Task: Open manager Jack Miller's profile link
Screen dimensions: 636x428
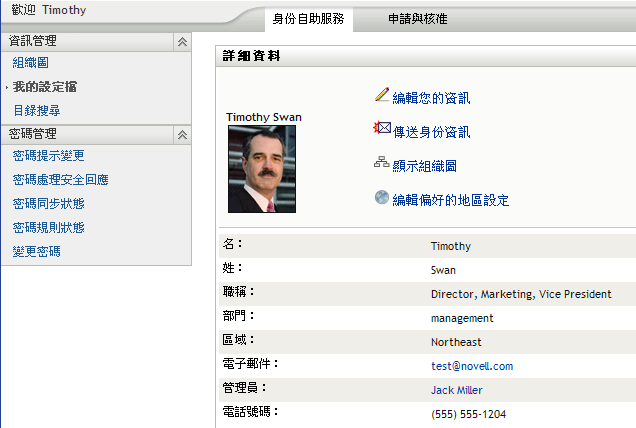Action: (x=457, y=390)
